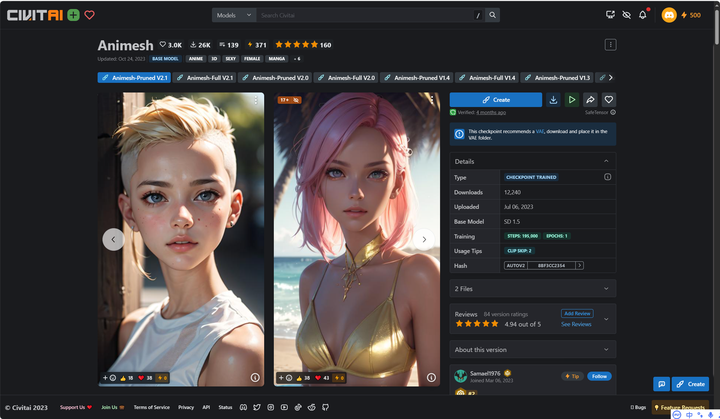Show more versions with right chevron

[610, 78]
